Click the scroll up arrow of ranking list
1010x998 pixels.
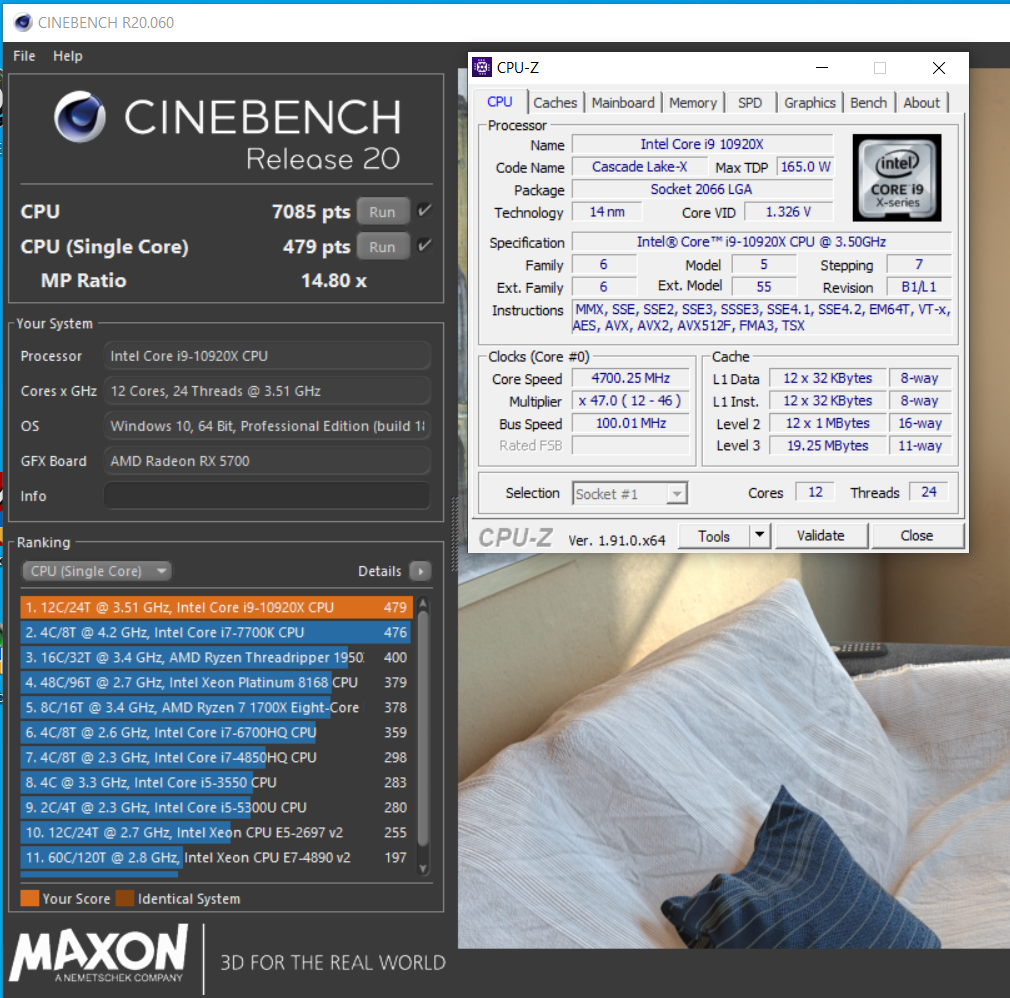point(423,603)
